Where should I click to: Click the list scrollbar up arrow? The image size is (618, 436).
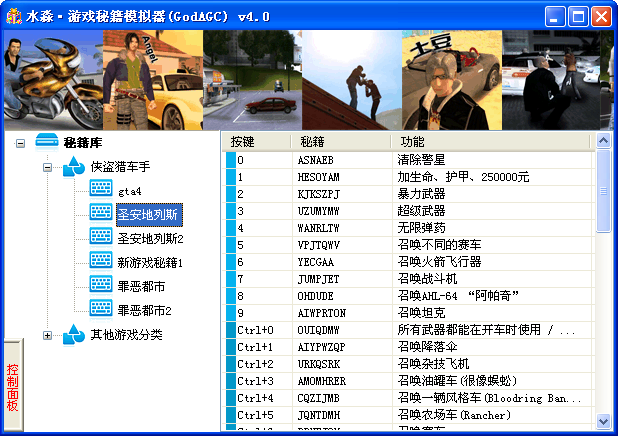point(603,140)
